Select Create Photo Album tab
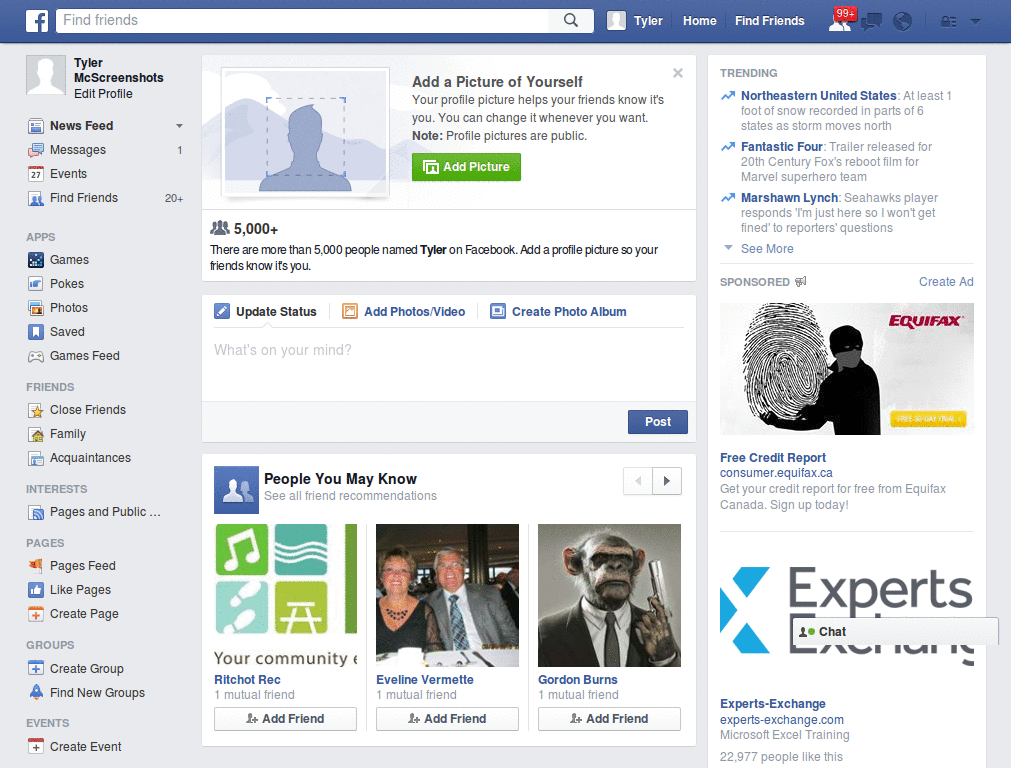Image resolution: width=1024 pixels, height=768 pixels. 558,312
